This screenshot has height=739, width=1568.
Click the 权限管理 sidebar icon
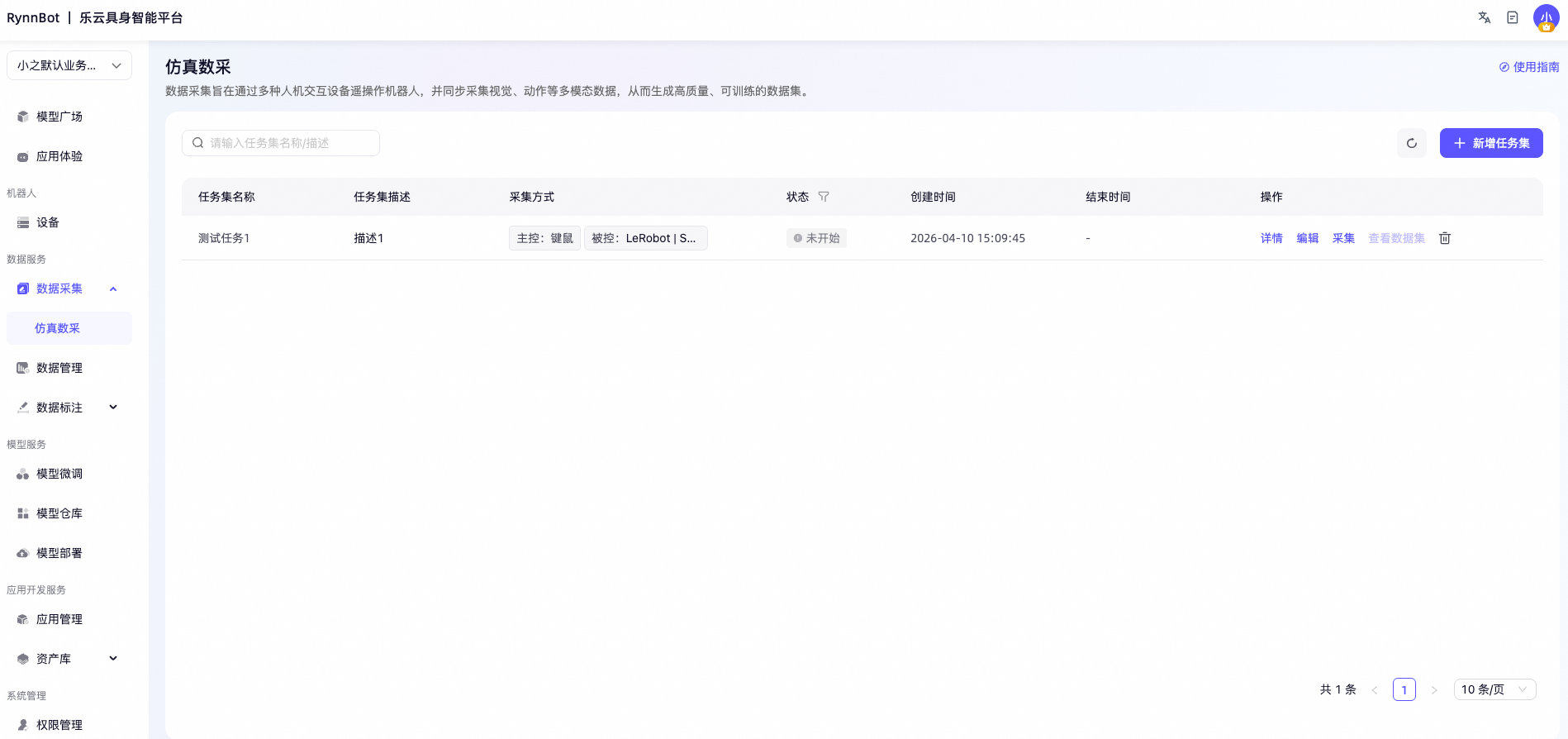(x=23, y=725)
